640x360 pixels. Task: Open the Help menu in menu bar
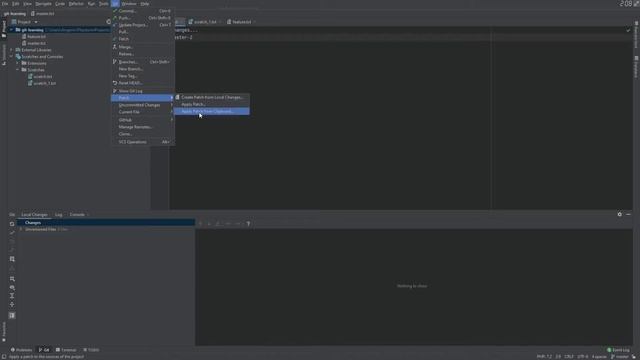[145, 4]
